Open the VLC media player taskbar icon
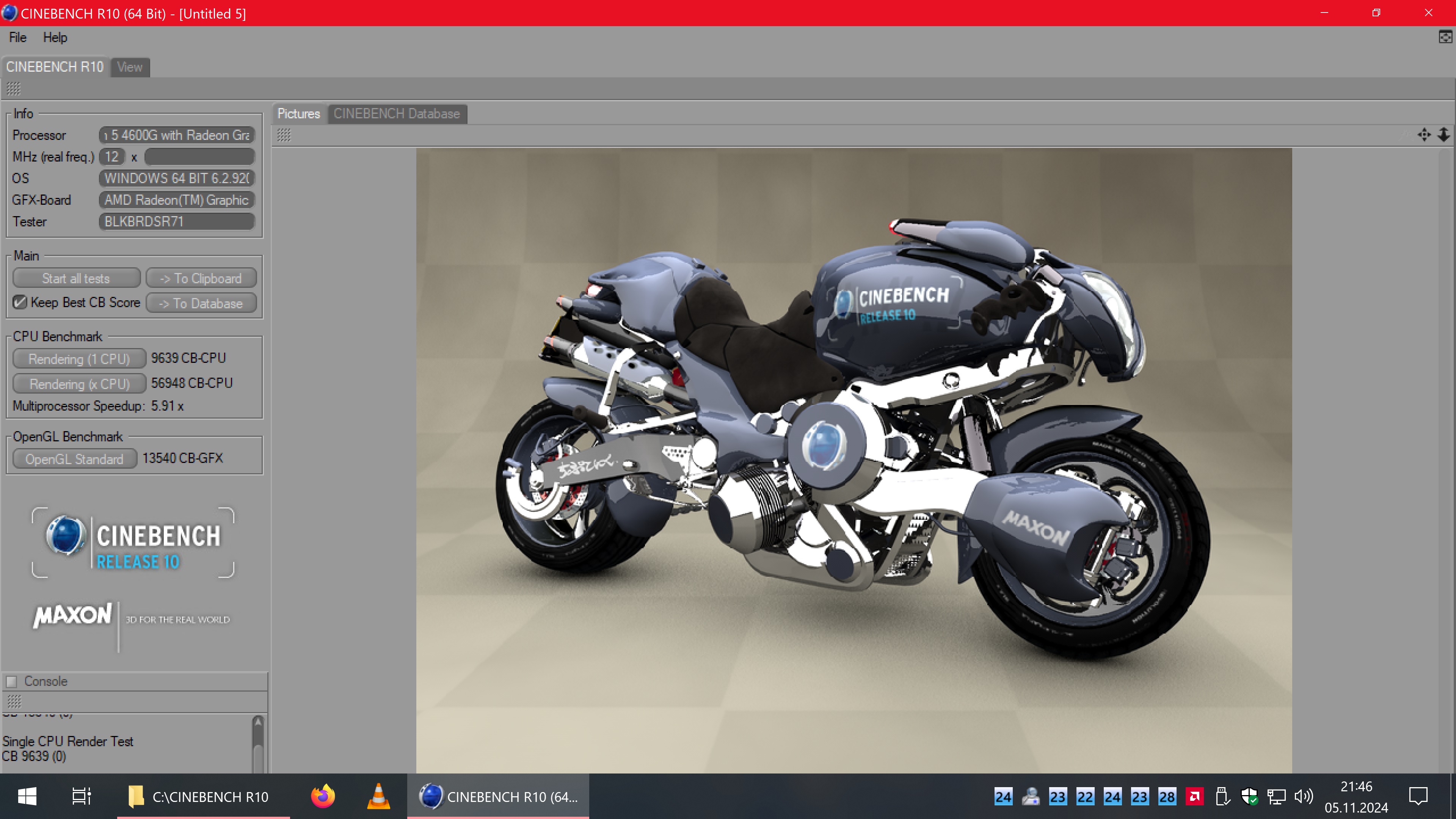1456x819 pixels. coord(378,796)
